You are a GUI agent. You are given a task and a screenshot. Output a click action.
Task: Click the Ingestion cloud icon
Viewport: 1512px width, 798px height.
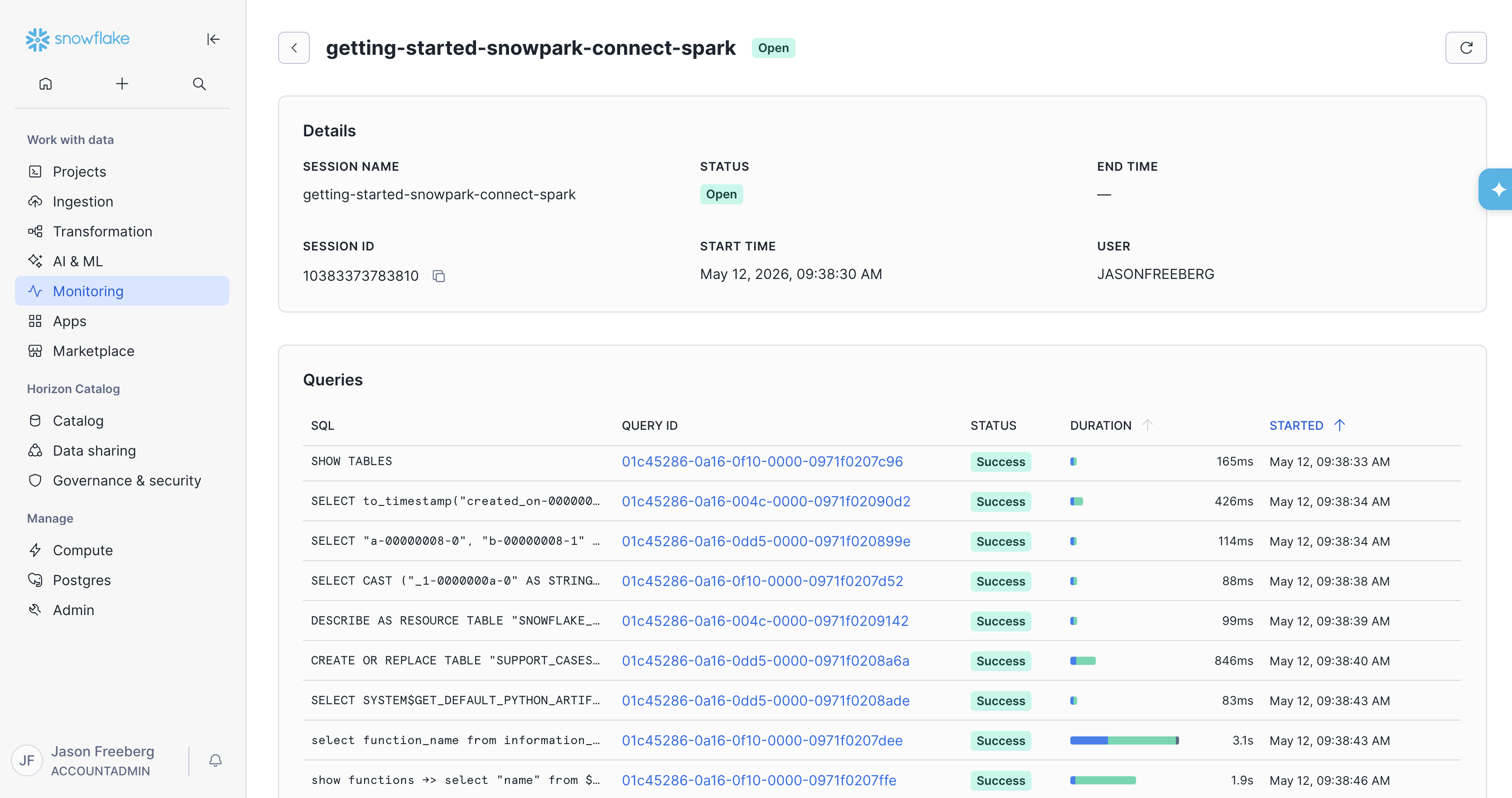(x=35, y=201)
